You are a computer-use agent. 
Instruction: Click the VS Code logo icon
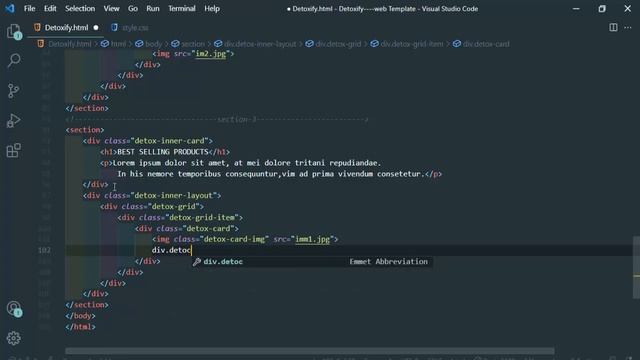10,8
